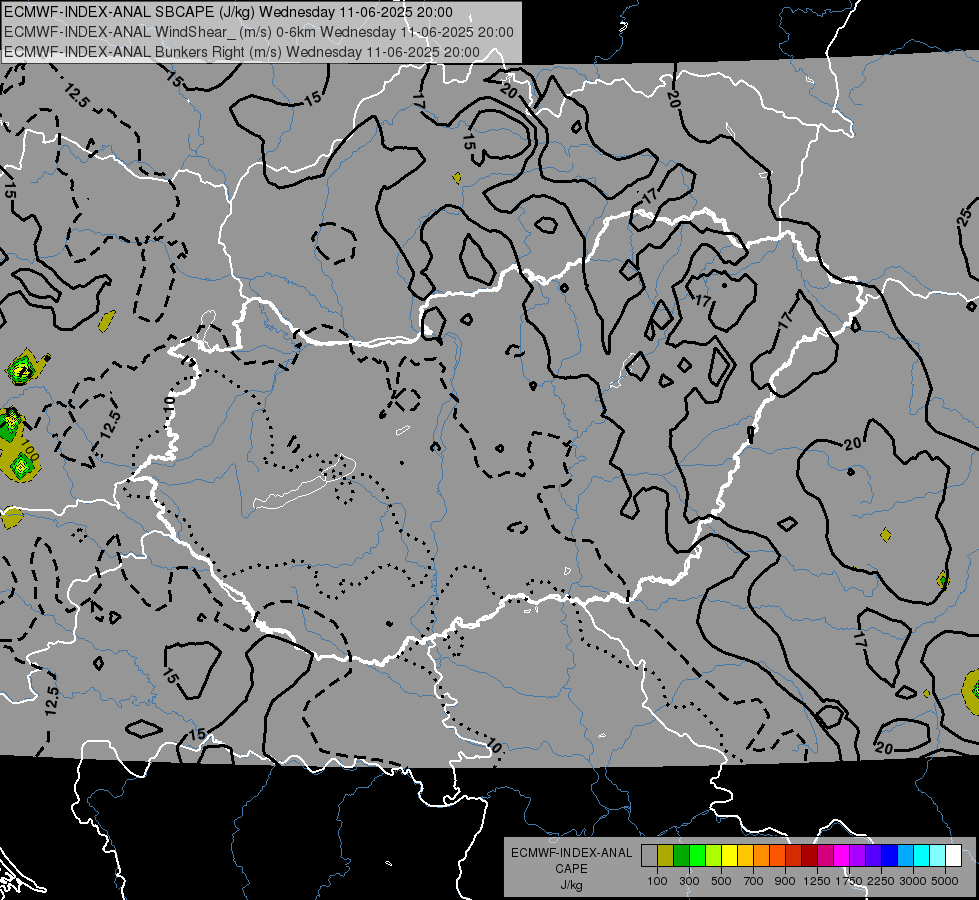Click the SBCAPE title line in header

click(229, 12)
